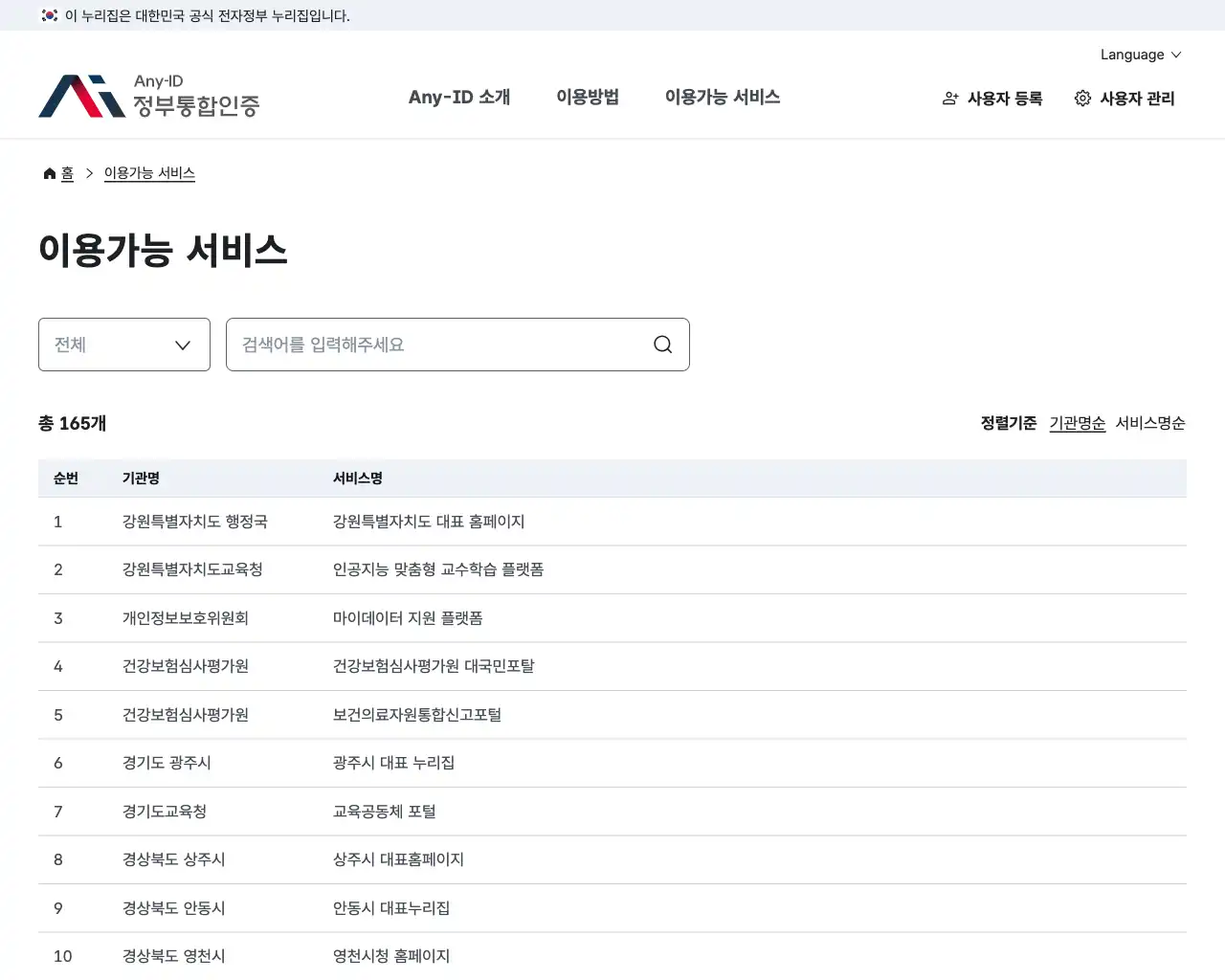Open the Any-ID 소개 menu

click(x=459, y=97)
